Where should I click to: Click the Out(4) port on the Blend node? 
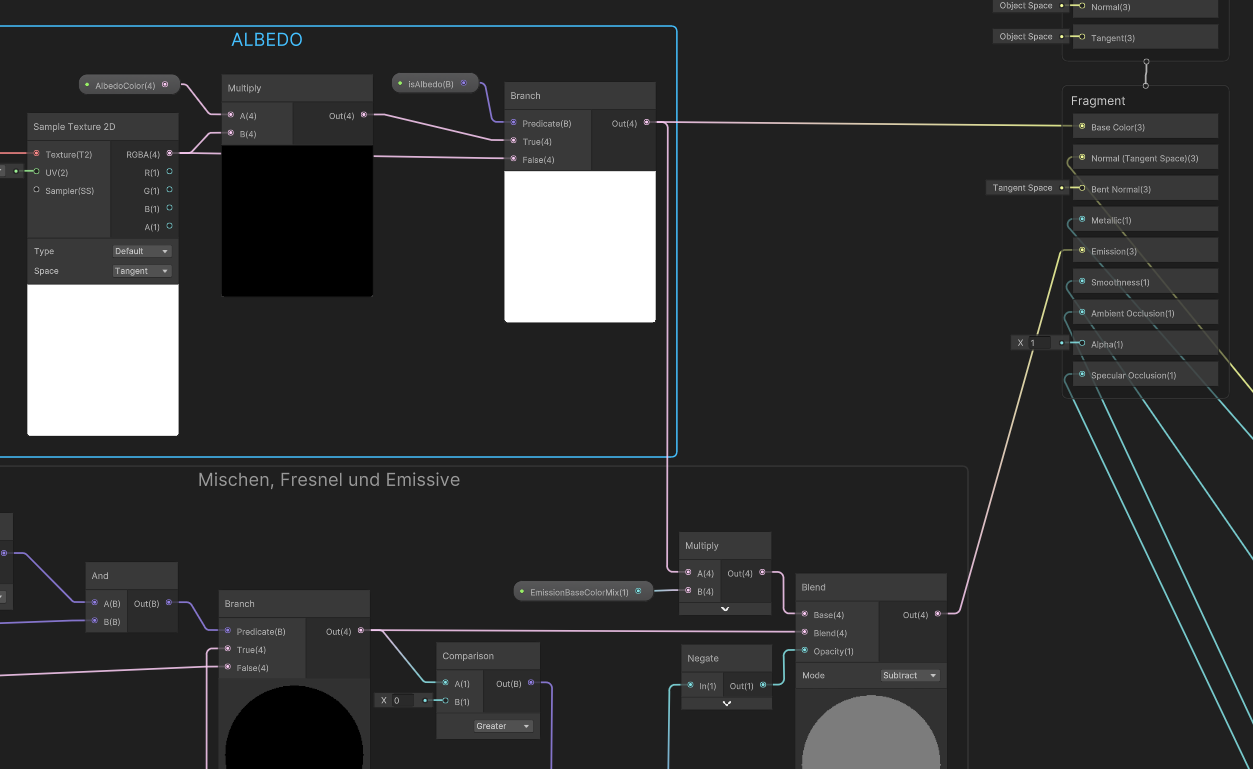click(937, 614)
